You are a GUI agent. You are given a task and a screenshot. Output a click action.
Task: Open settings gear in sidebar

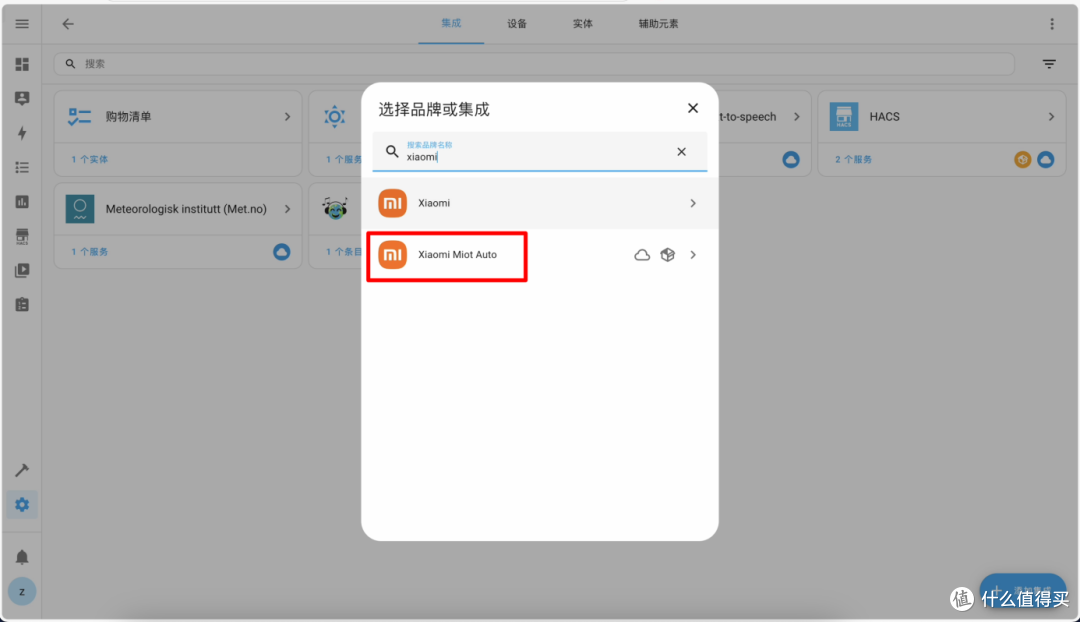[x=22, y=505]
